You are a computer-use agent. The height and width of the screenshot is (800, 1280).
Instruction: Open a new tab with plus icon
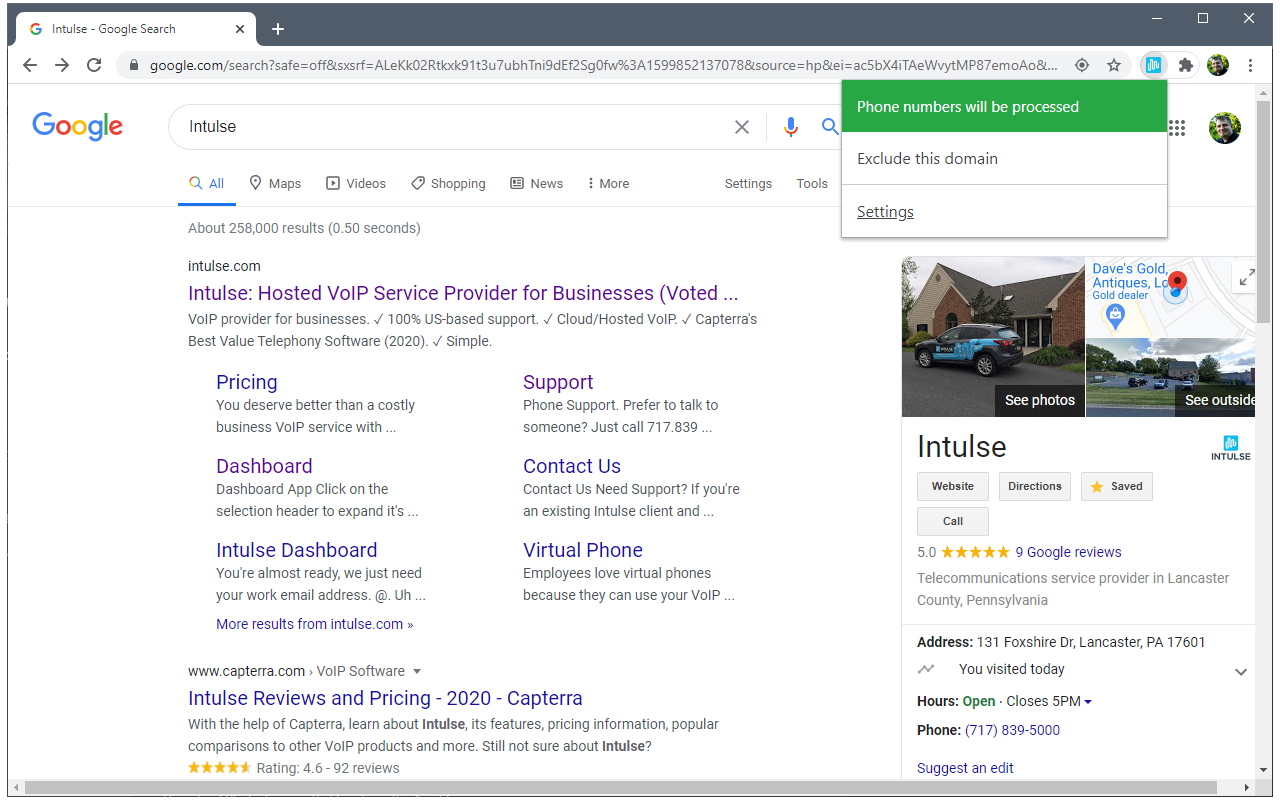(278, 29)
